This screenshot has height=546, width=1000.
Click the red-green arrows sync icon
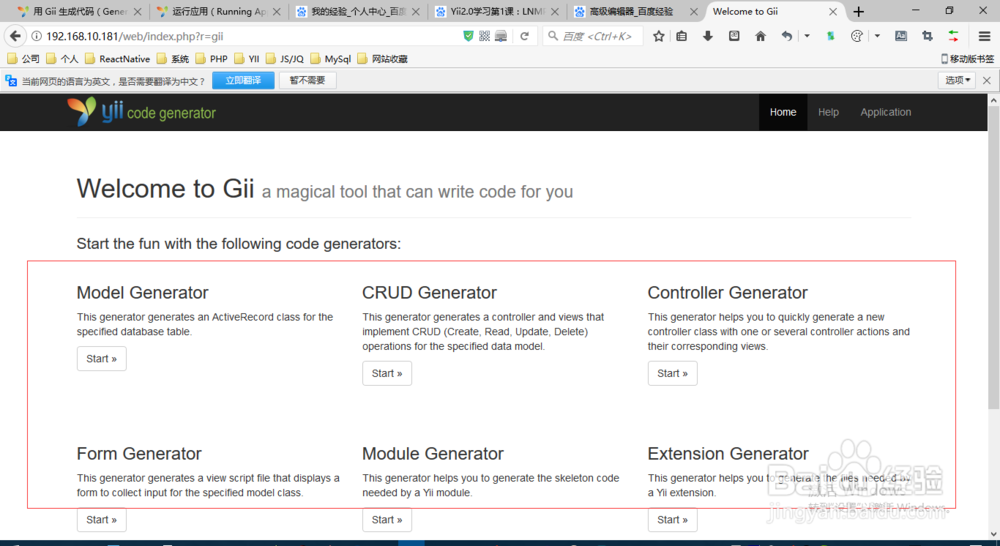tap(953, 36)
